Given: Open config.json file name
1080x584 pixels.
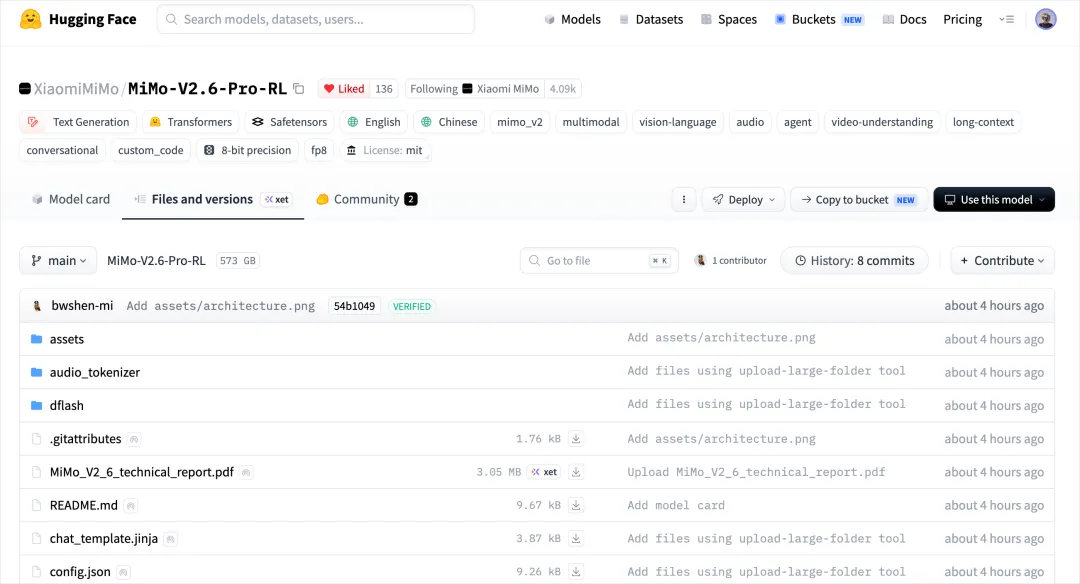Looking at the screenshot, I should 80,572.
